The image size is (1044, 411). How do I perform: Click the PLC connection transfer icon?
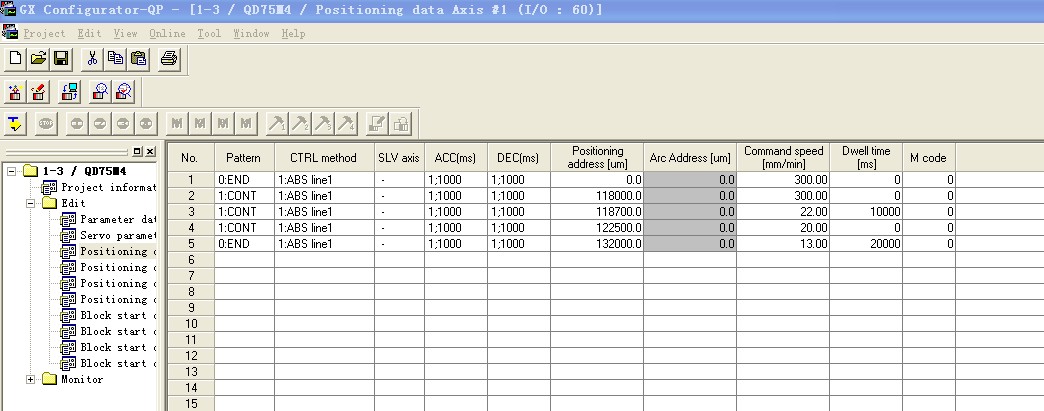(x=70, y=92)
